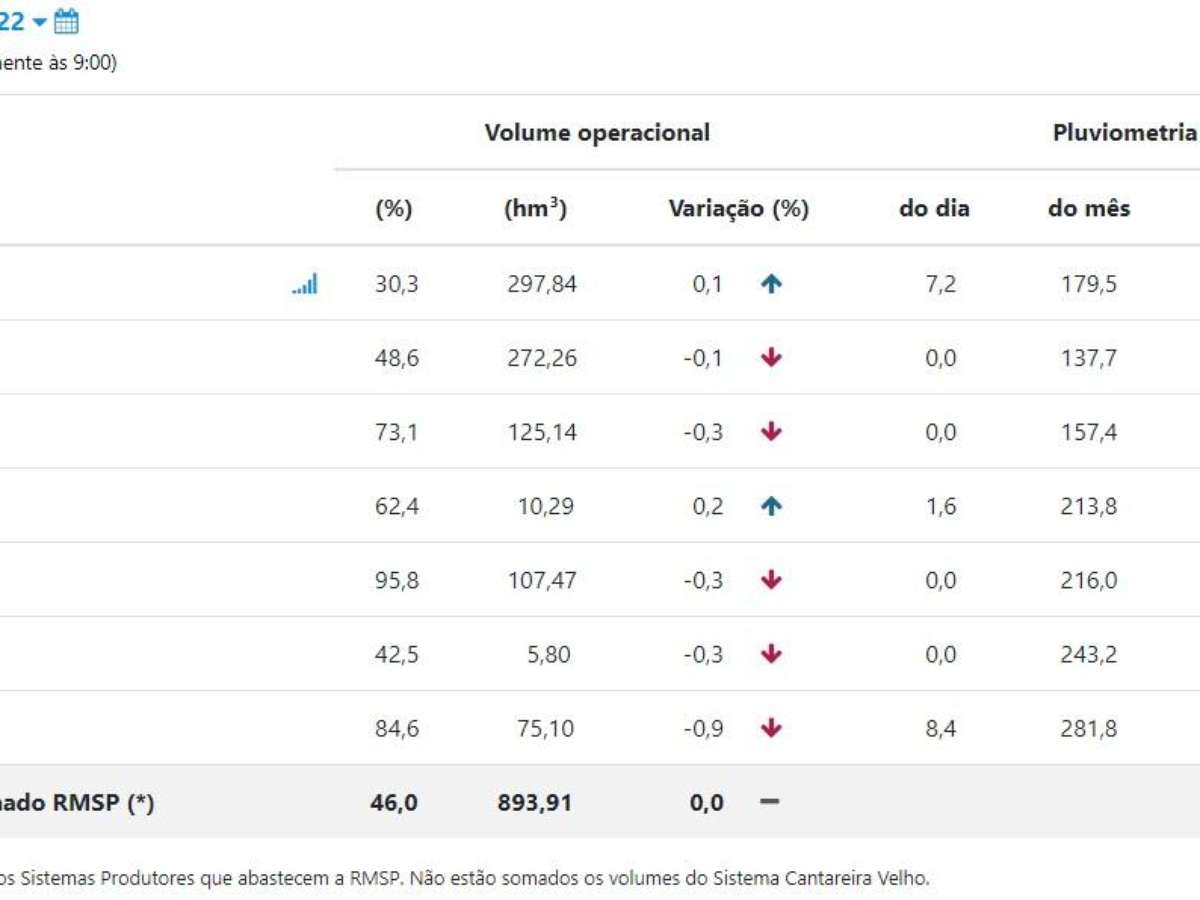The height and width of the screenshot is (900, 1200).
Task: Open the calendar date picker icon
Action: click(66, 21)
